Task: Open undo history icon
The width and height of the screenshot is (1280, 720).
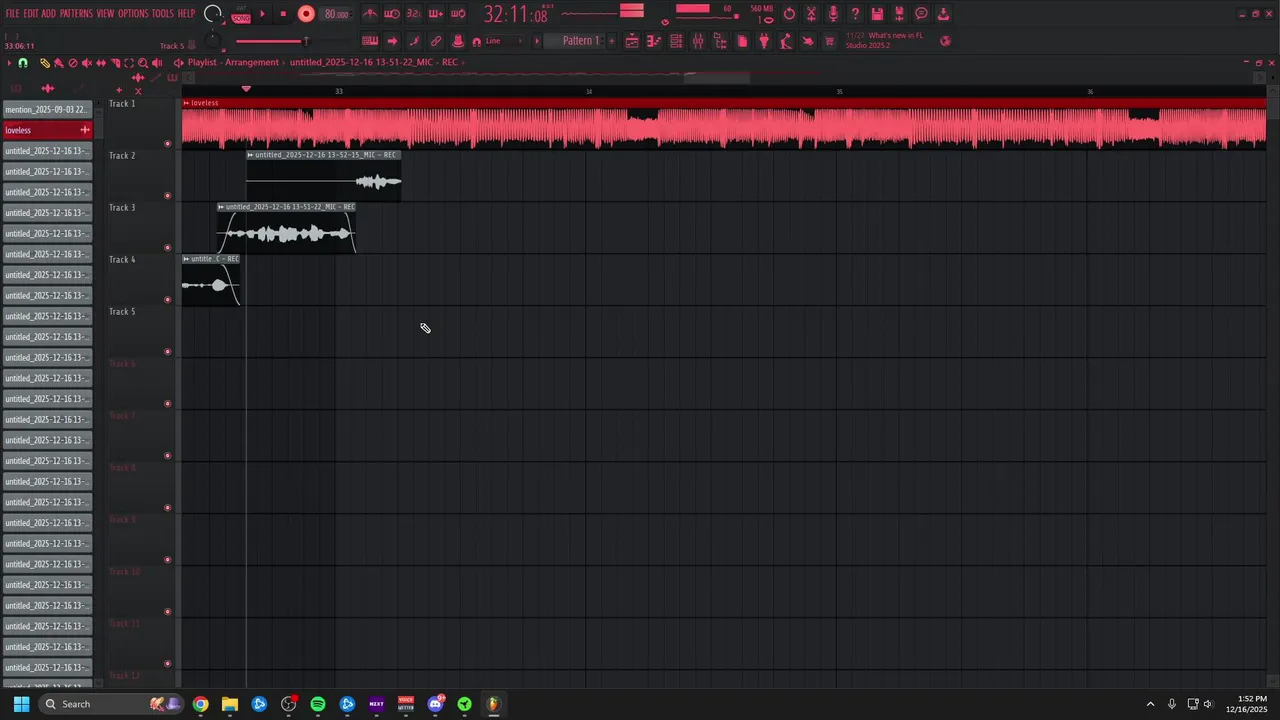Action: coord(789,14)
